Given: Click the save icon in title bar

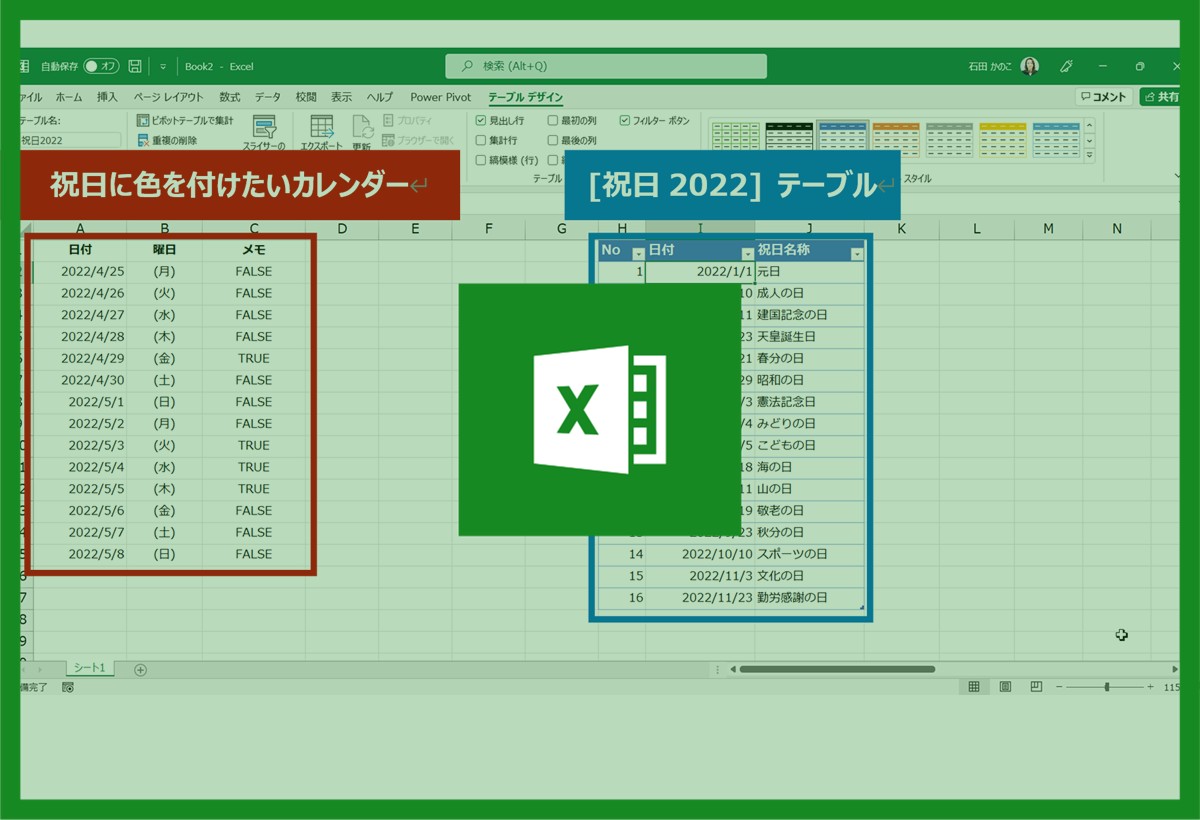Looking at the screenshot, I should click(135, 66).
